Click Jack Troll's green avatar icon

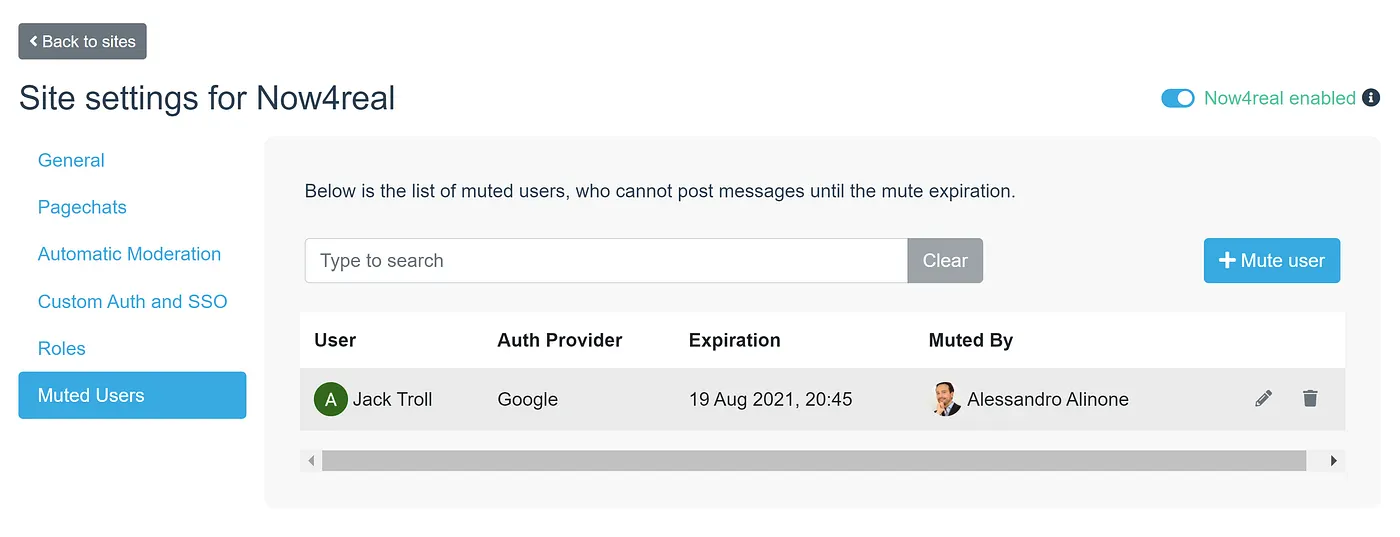point(330,399)
